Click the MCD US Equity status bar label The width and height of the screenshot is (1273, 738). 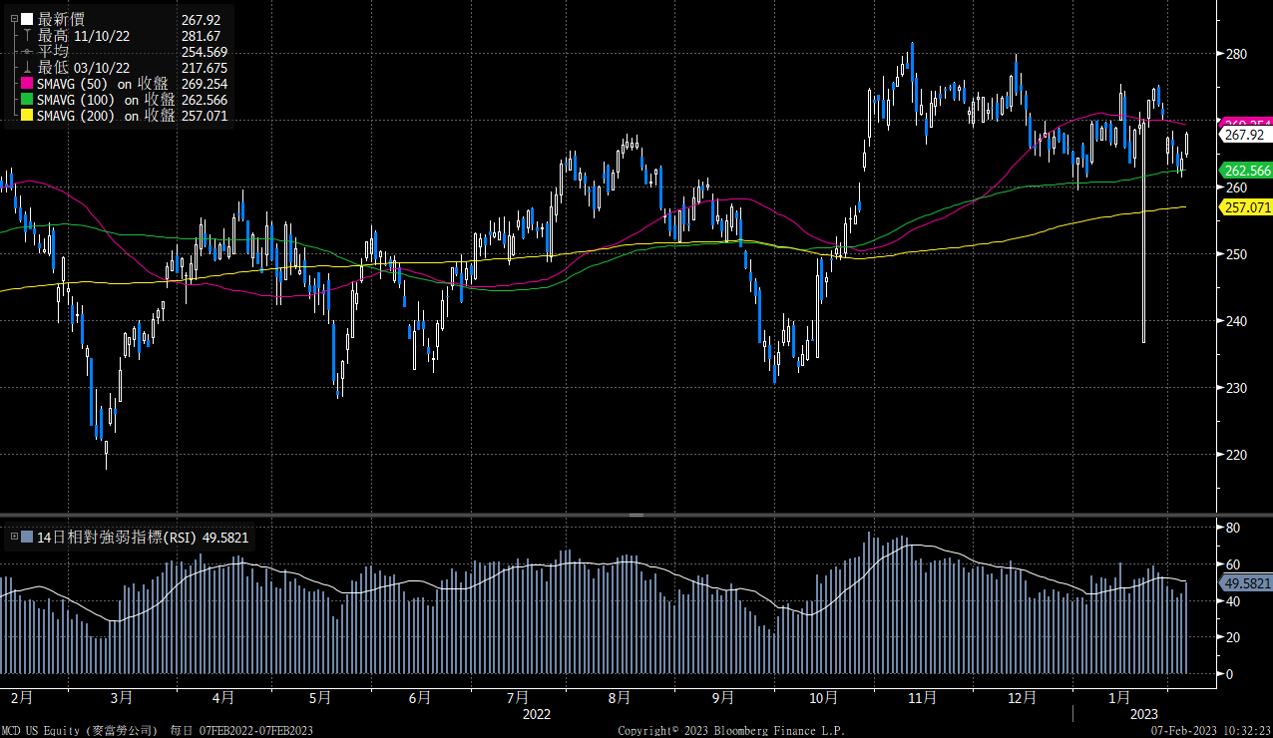[80, 731]
